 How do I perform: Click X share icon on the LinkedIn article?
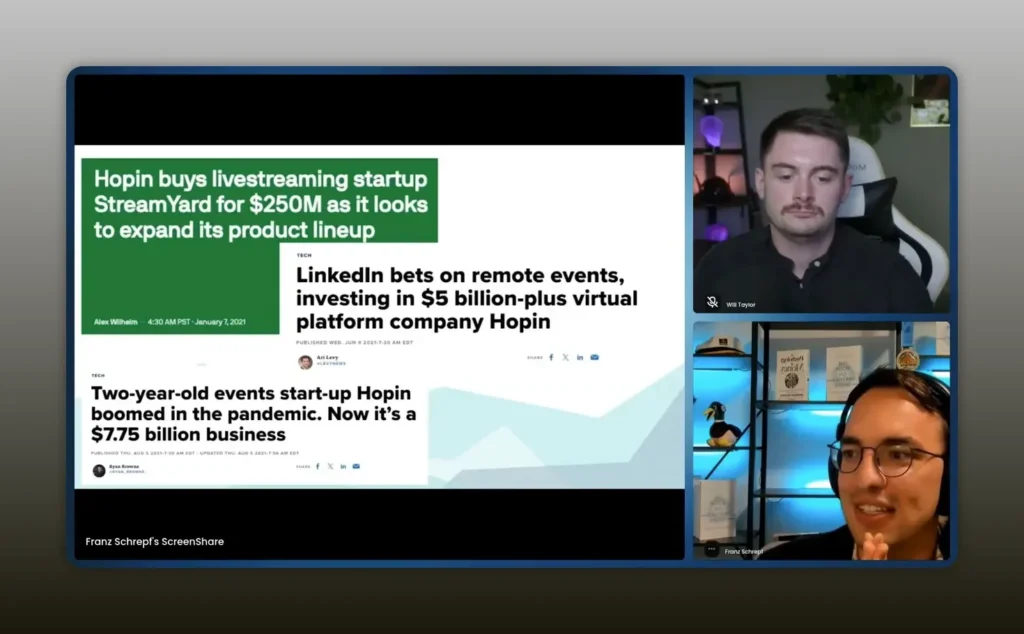pos(565,357)
